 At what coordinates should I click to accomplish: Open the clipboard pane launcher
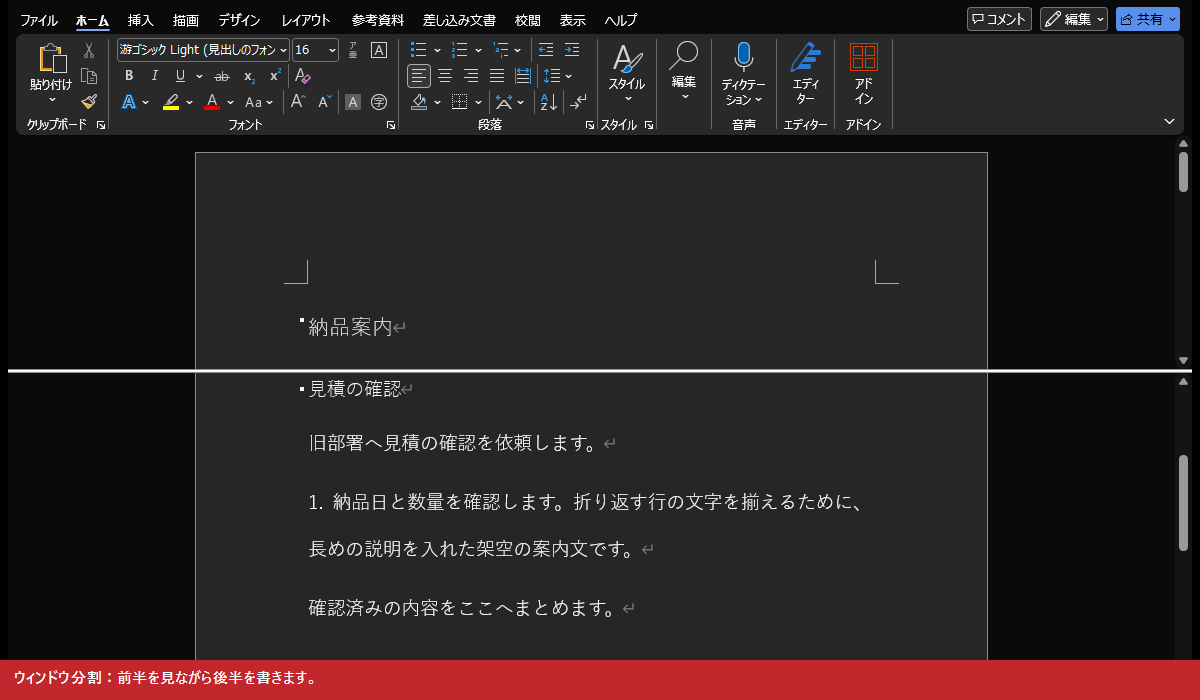pos(101,125)
